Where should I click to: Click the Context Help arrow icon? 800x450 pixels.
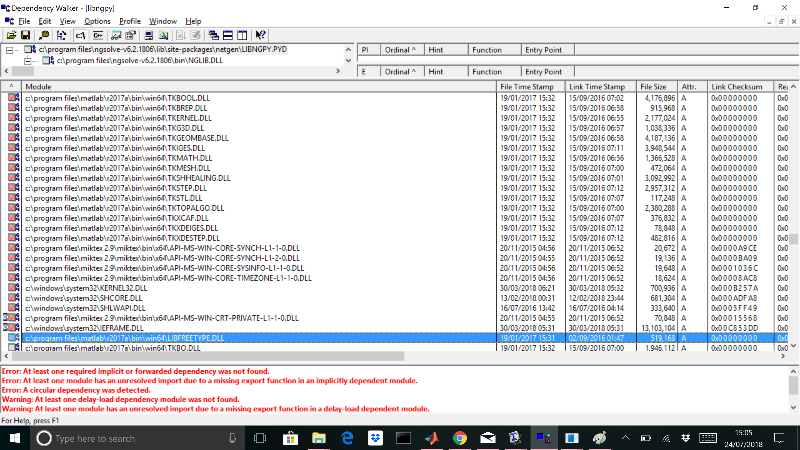(x=261, y=35)
